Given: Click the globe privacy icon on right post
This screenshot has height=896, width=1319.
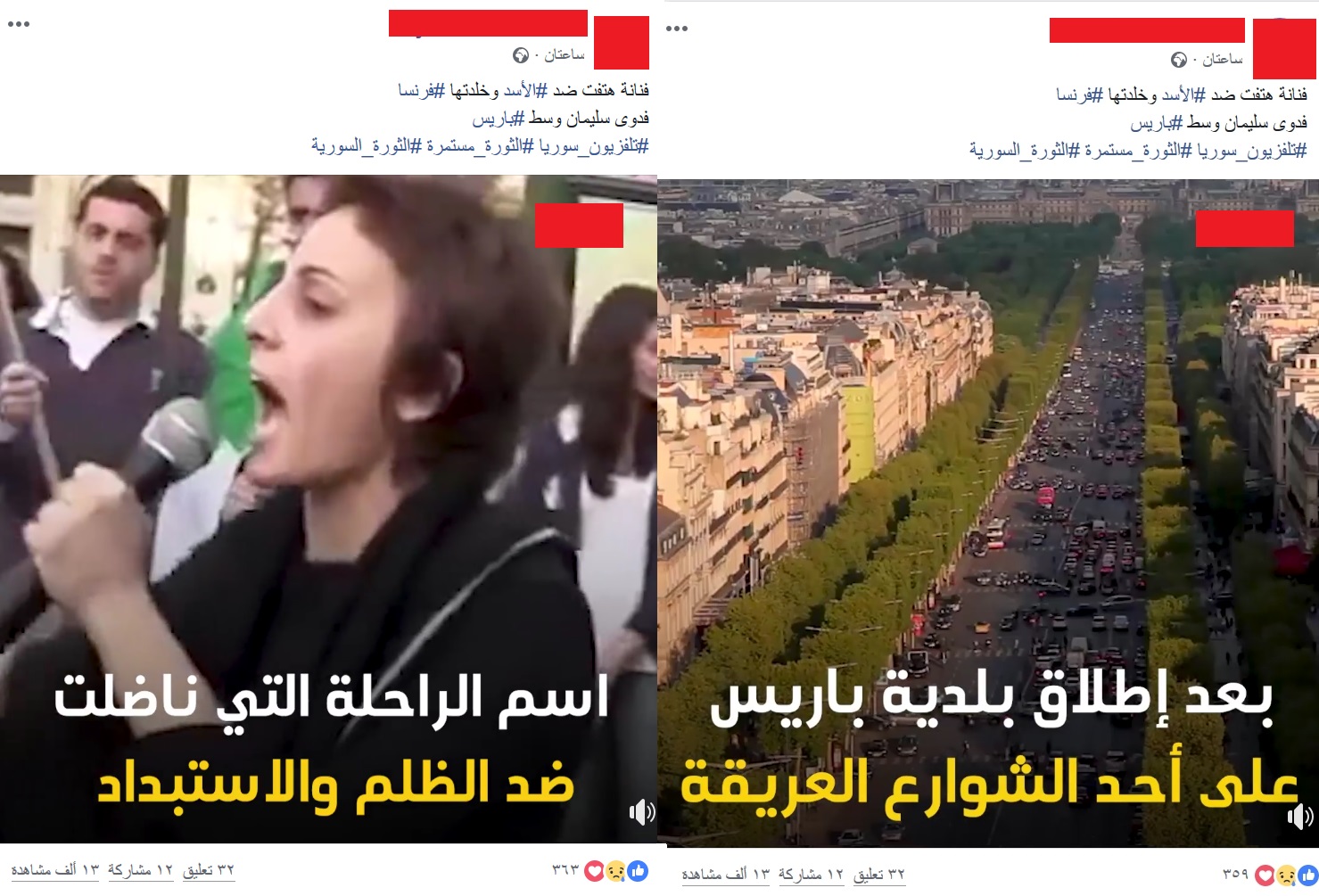Looking at the screenshot, I should coord(1179,61).
